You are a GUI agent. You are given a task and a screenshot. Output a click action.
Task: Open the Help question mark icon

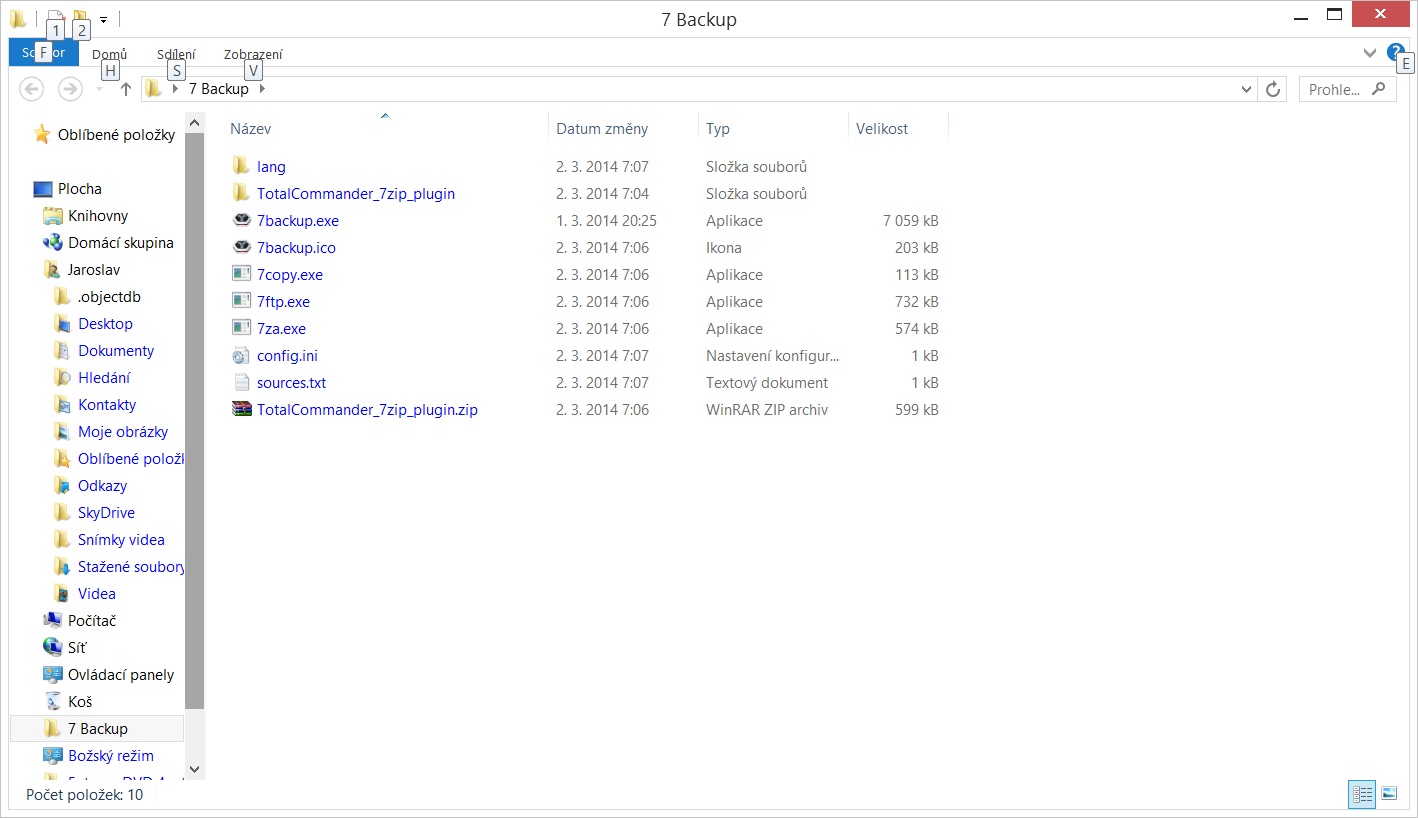tap(1395, 53)
